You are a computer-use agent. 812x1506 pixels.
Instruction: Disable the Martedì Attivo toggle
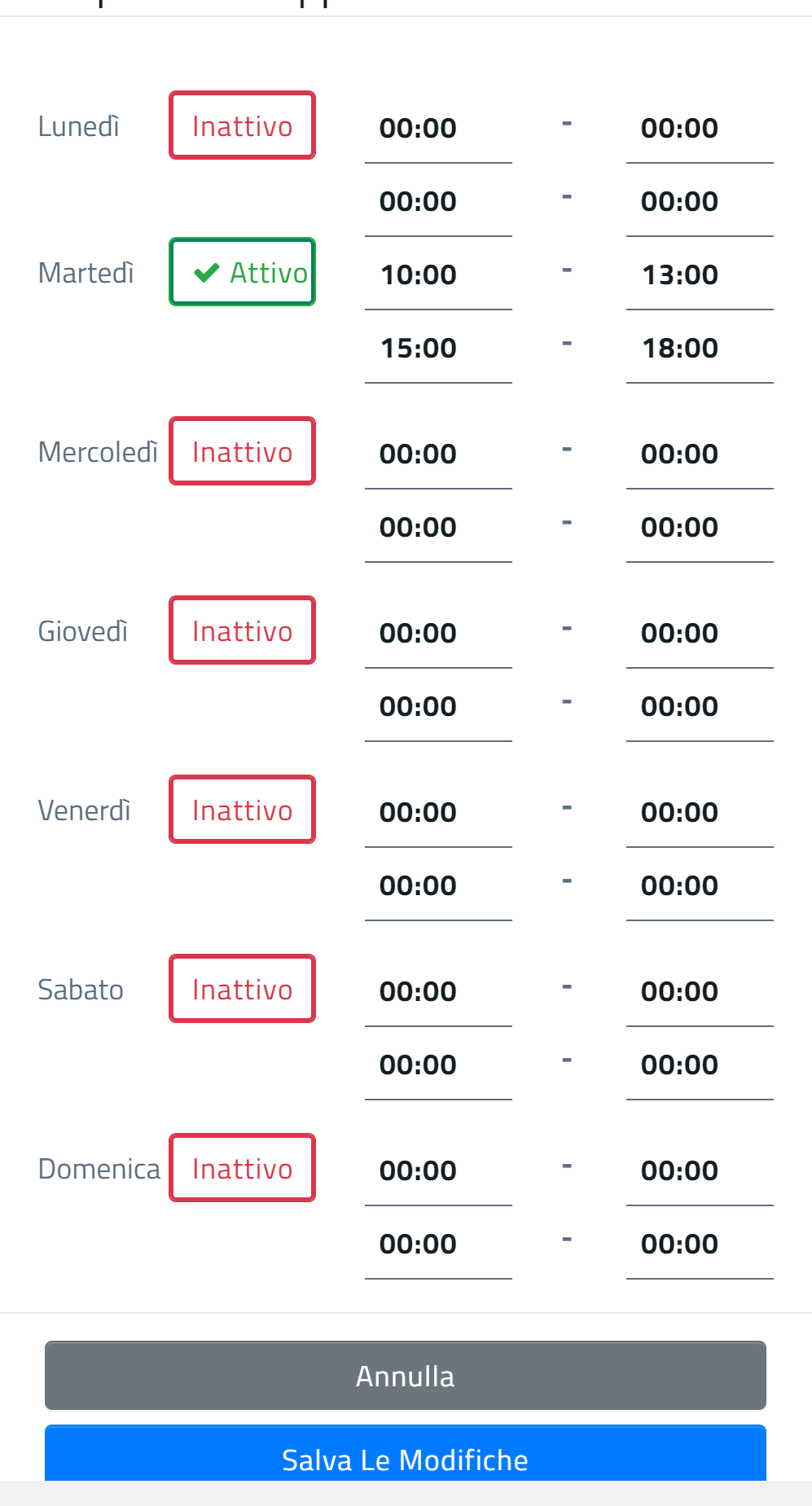(x=242, y=272)
